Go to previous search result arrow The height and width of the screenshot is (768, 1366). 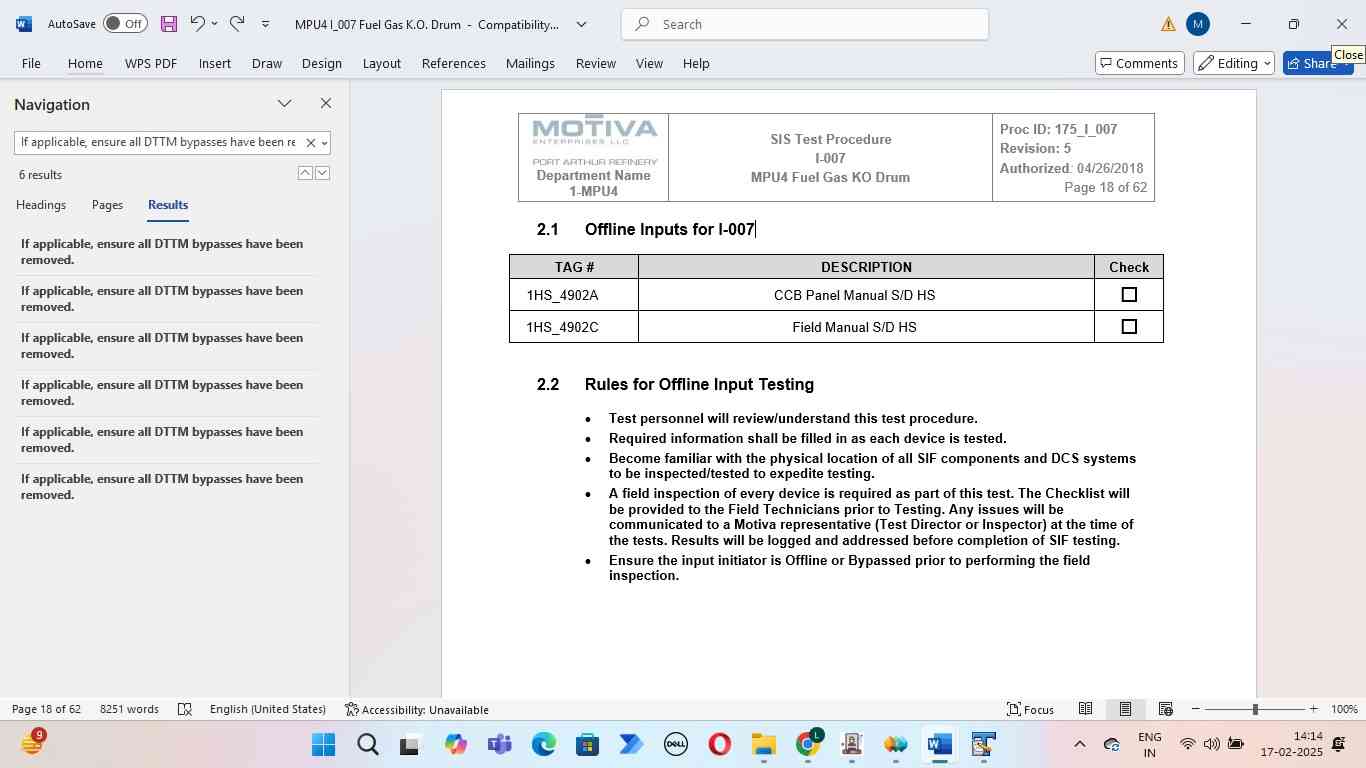[x=305, y=173]
